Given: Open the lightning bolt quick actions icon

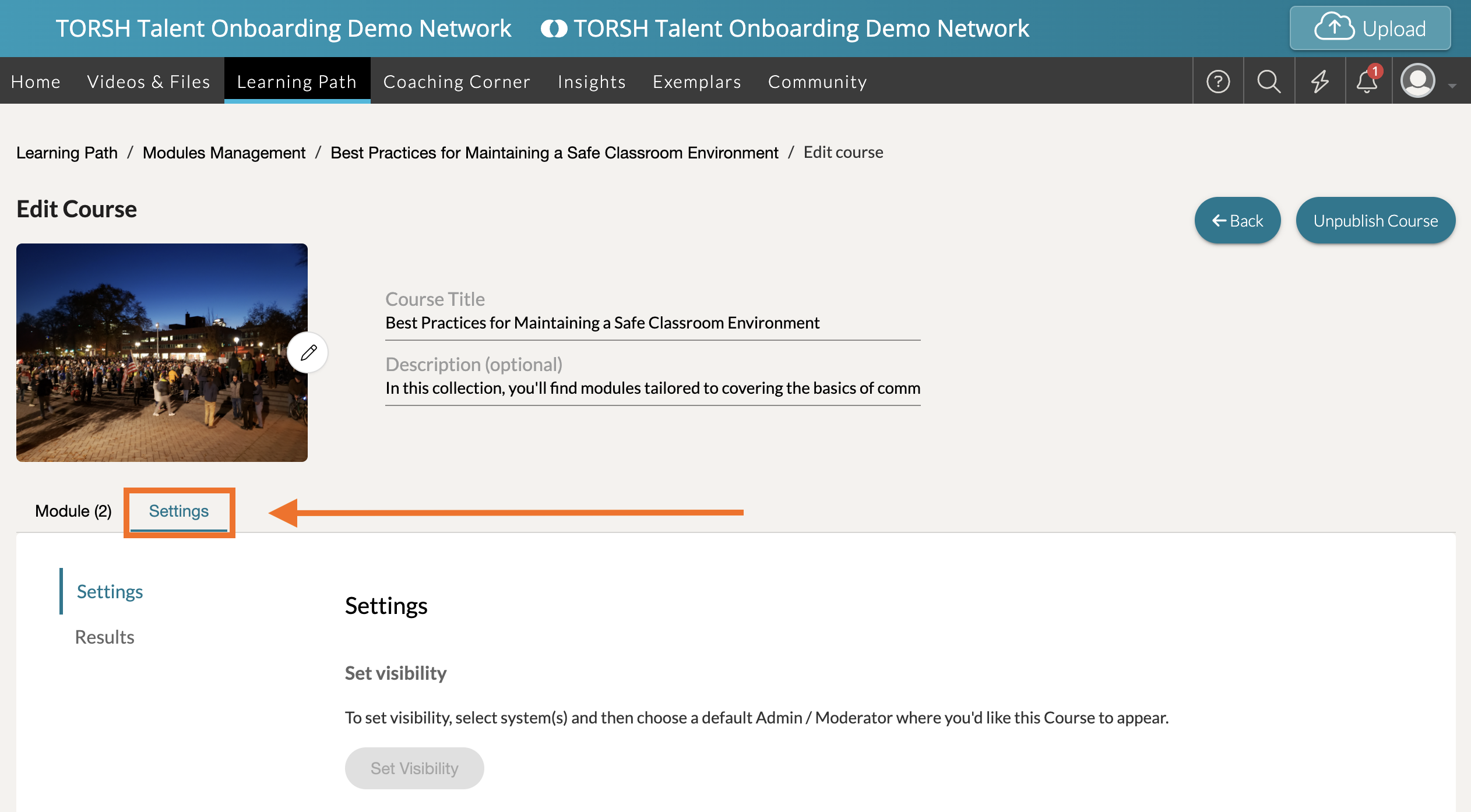Looking at the screenshot, I should point(1319,82).
